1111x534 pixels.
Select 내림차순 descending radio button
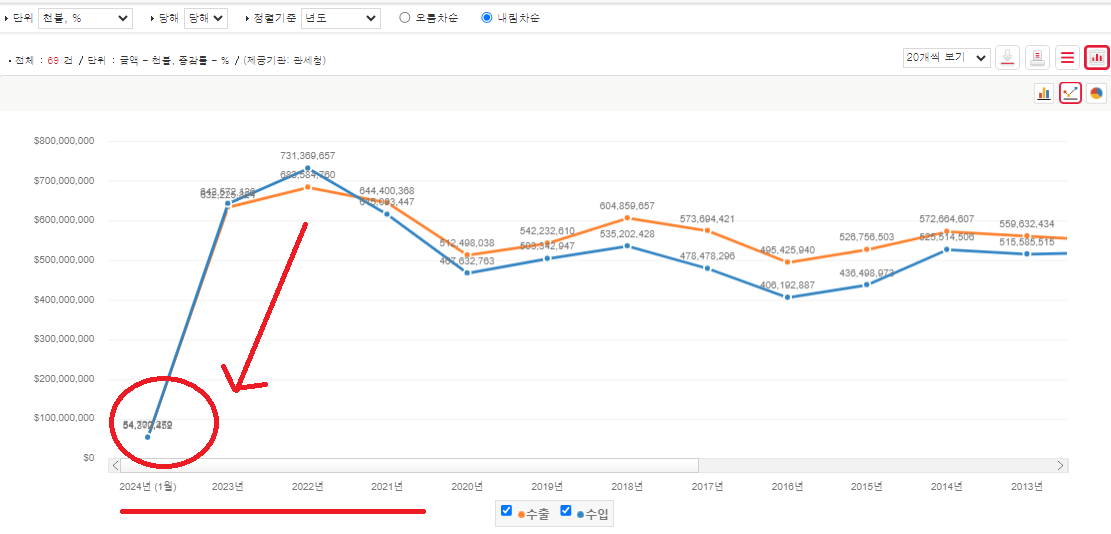coord(487,18)
